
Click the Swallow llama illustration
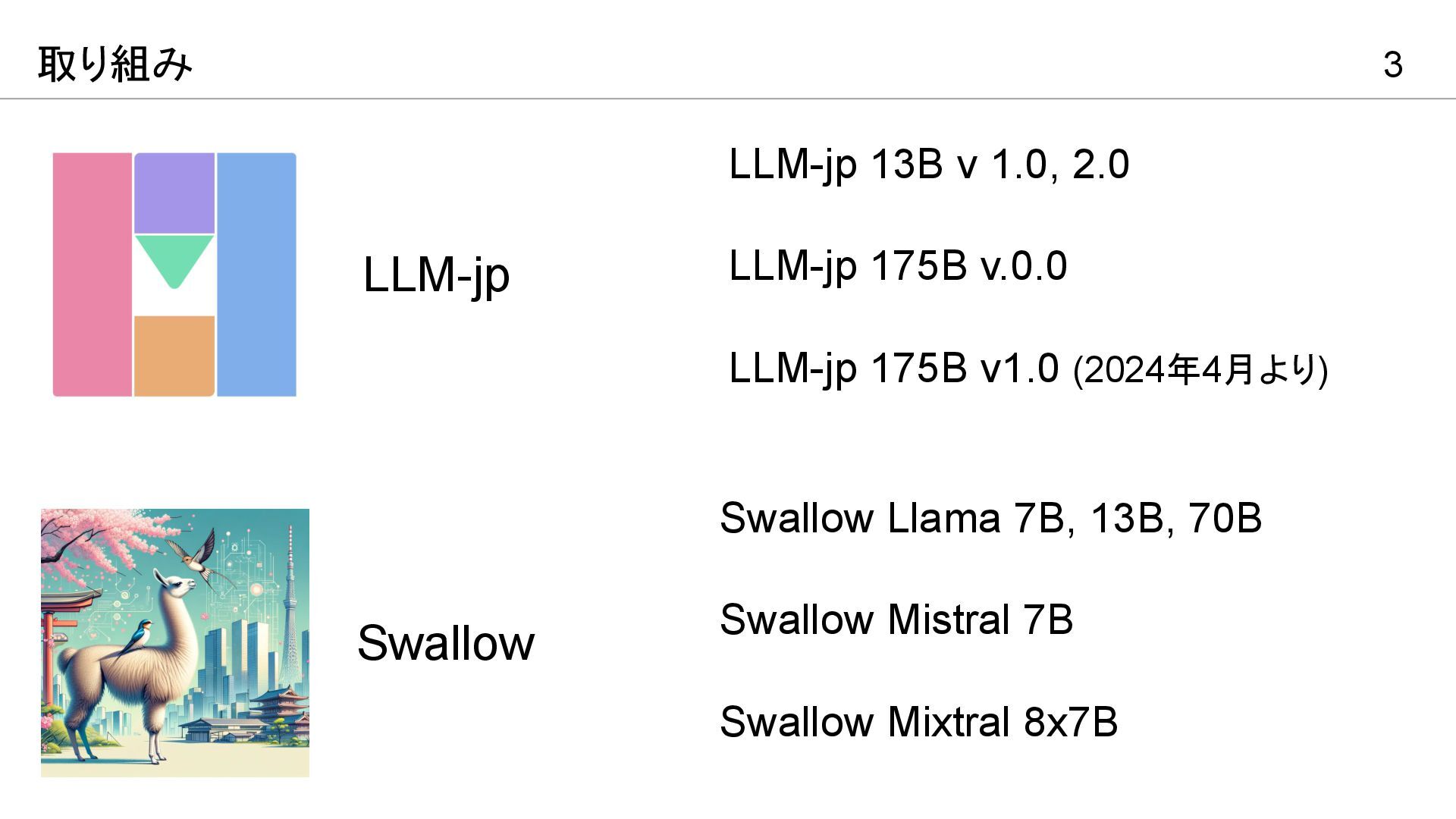pyautogui.click(x=174, y=643)
